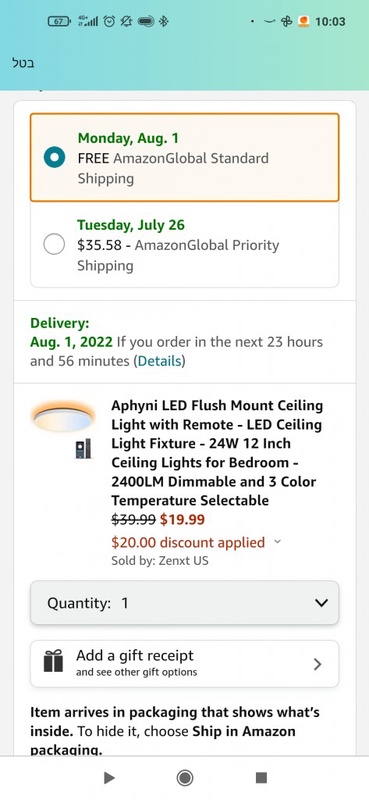Tap Add a gift receipt row
369x800 pixels.
[184, 664]
